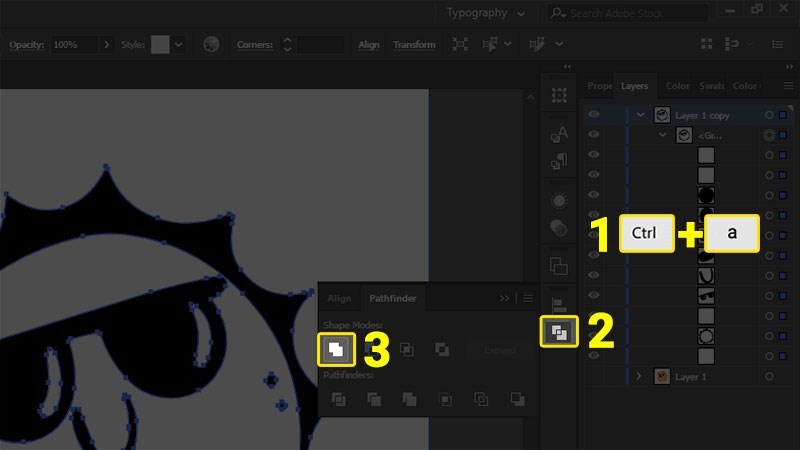
Task: Click the Minus Back pathfinder icon
Action: click(x=517, y=399)
